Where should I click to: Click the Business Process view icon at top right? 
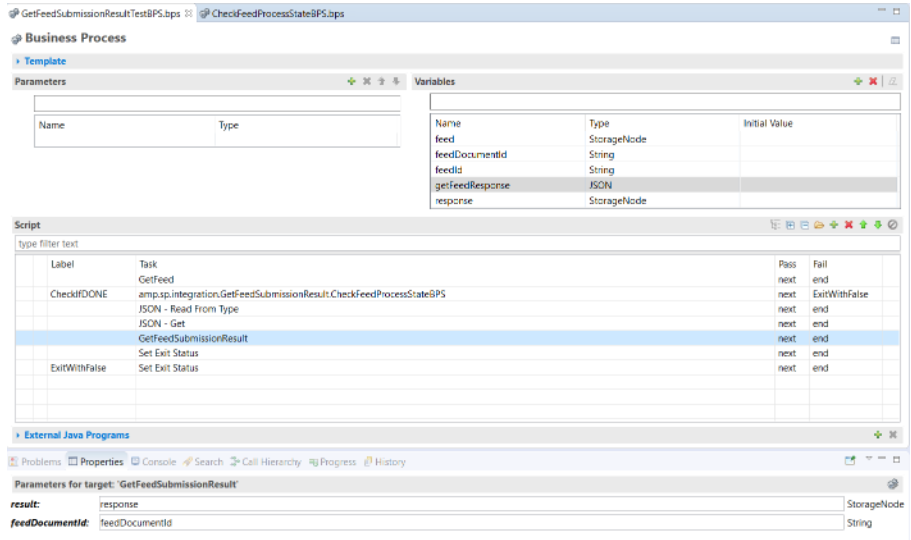(895, 40)
